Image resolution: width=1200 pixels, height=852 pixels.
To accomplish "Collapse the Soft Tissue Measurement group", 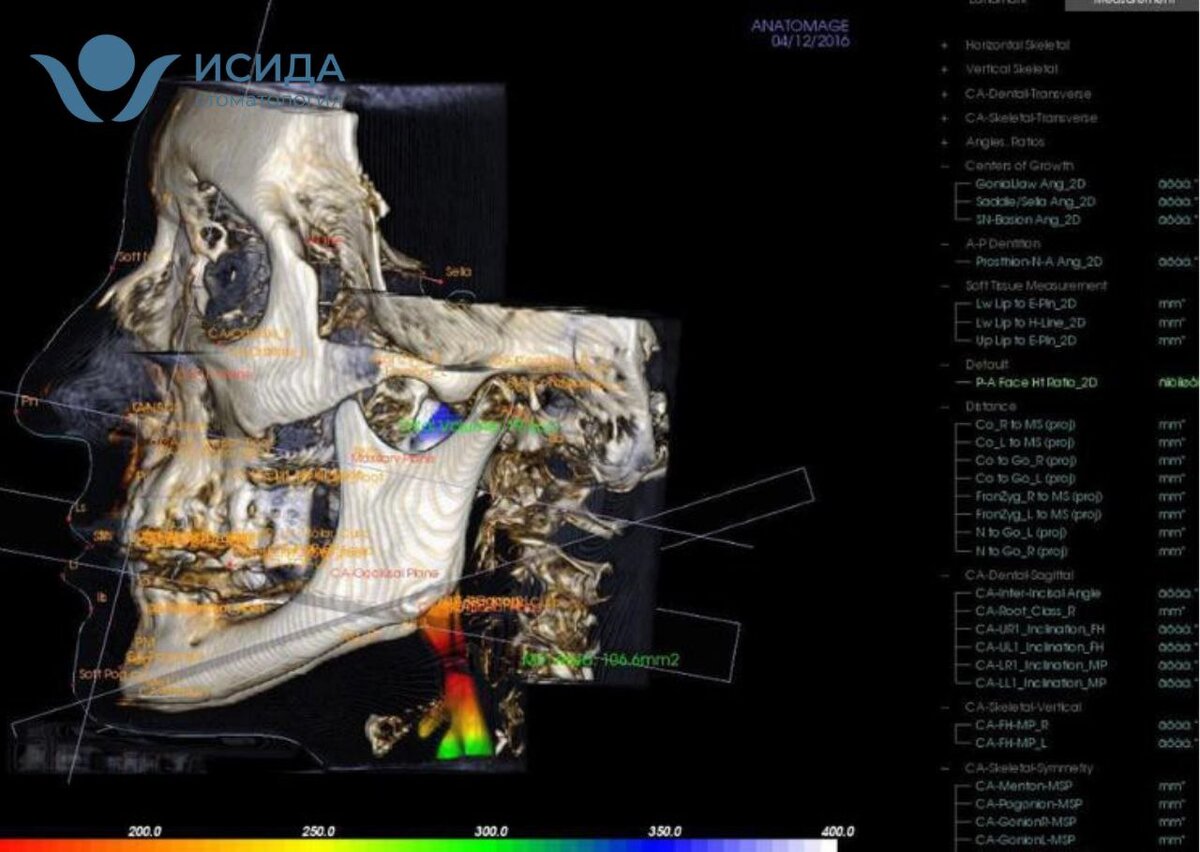I will [x=944, y=286].
